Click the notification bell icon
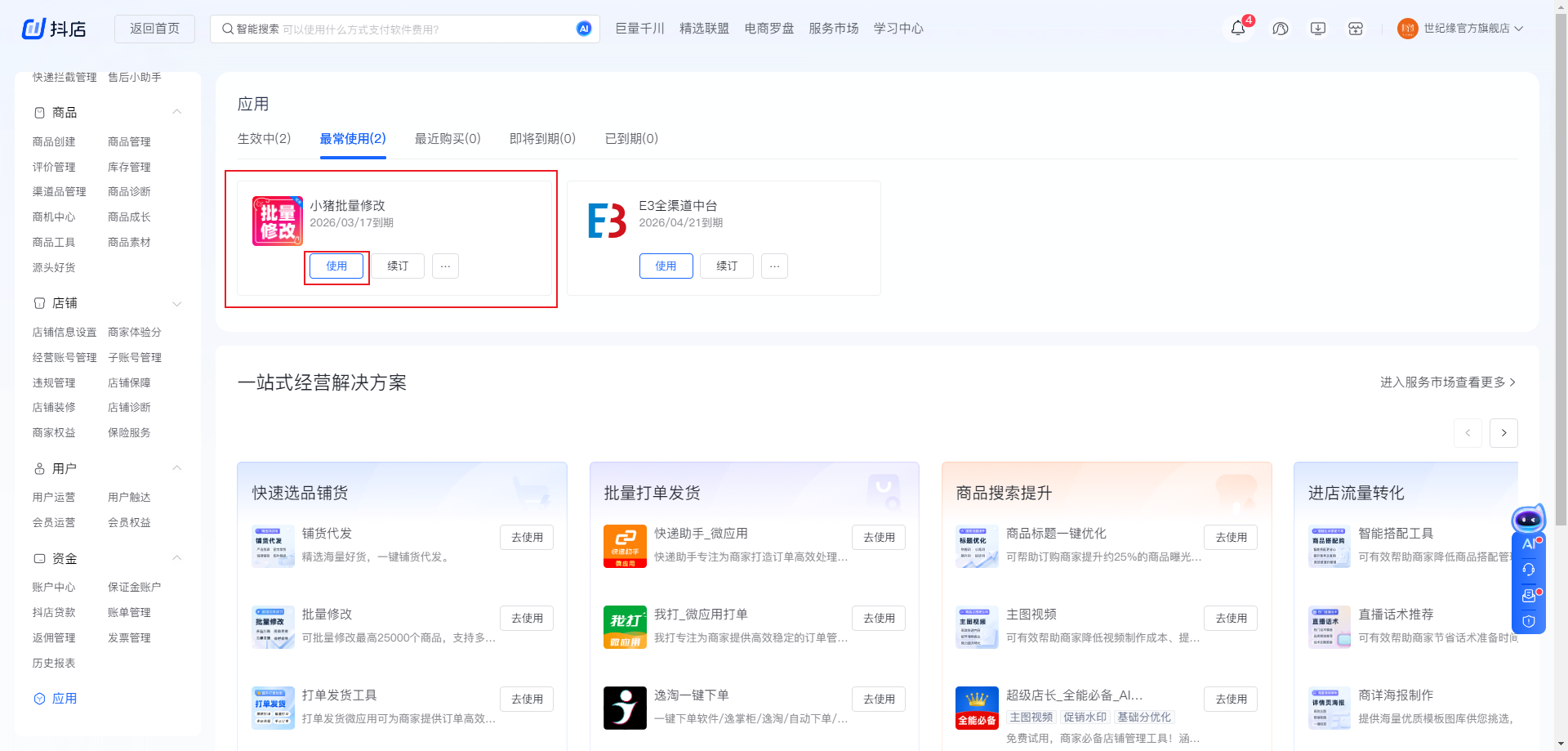The image size is (1568, 751). (x=1238, y=29)
